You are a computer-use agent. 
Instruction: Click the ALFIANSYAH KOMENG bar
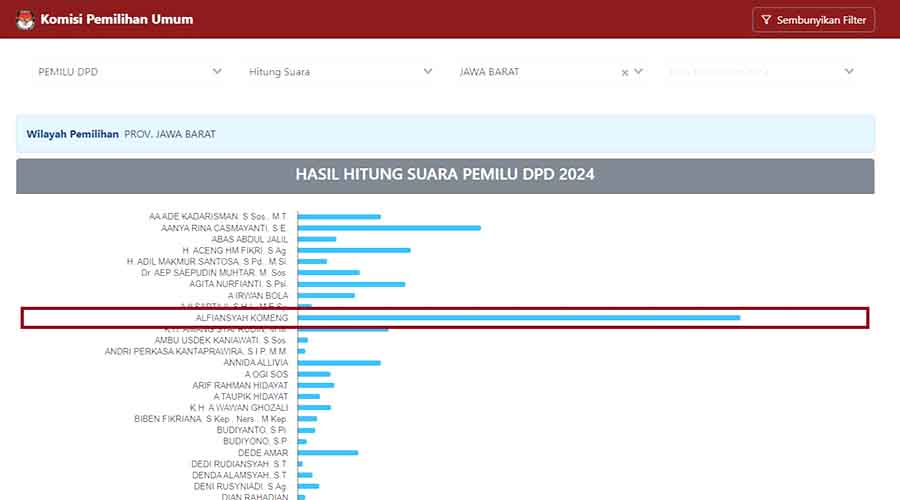pos(519,317)
